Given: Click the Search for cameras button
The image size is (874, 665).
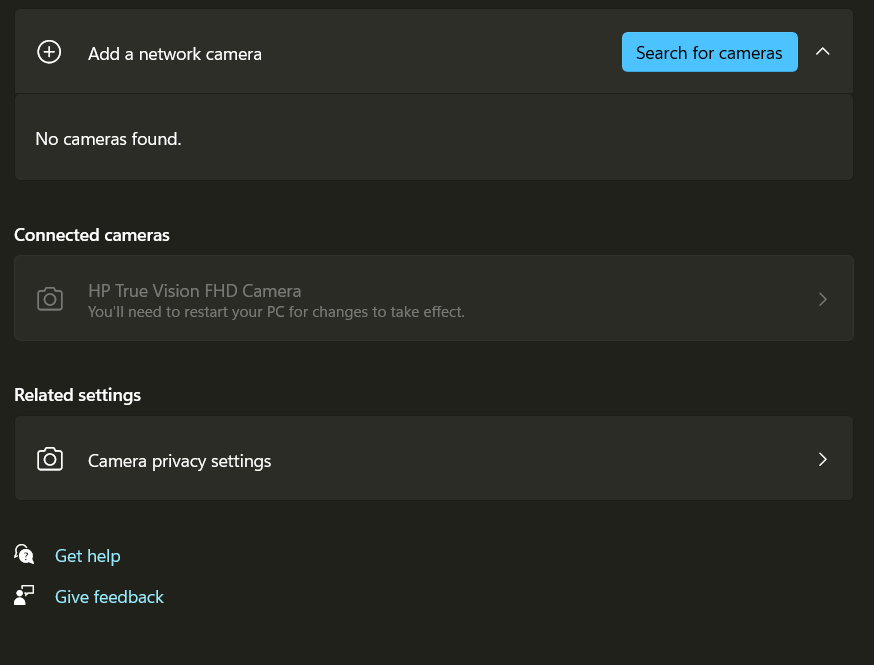Looking at the screenshot, I should 709,52.
